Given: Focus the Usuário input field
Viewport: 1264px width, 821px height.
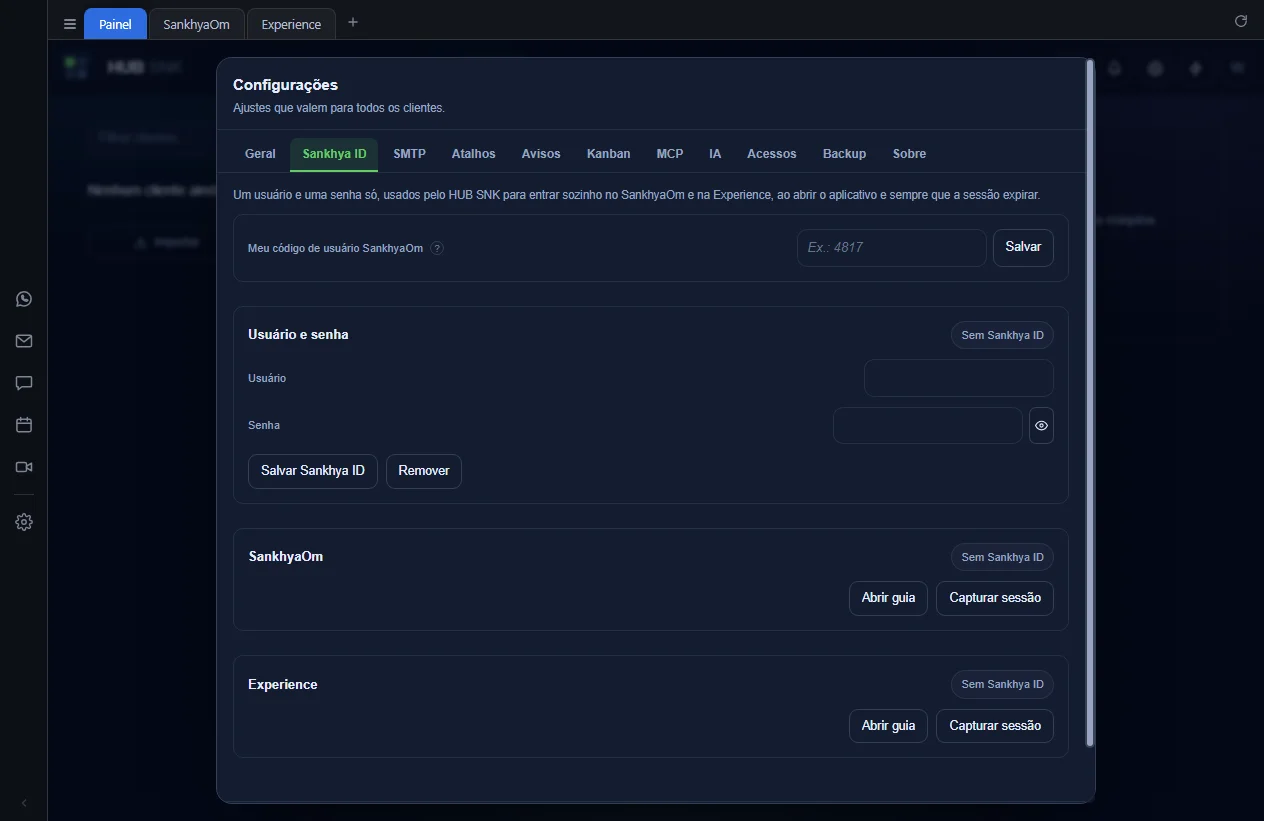Looking at the screenshot, I should [x=958, y=378].
